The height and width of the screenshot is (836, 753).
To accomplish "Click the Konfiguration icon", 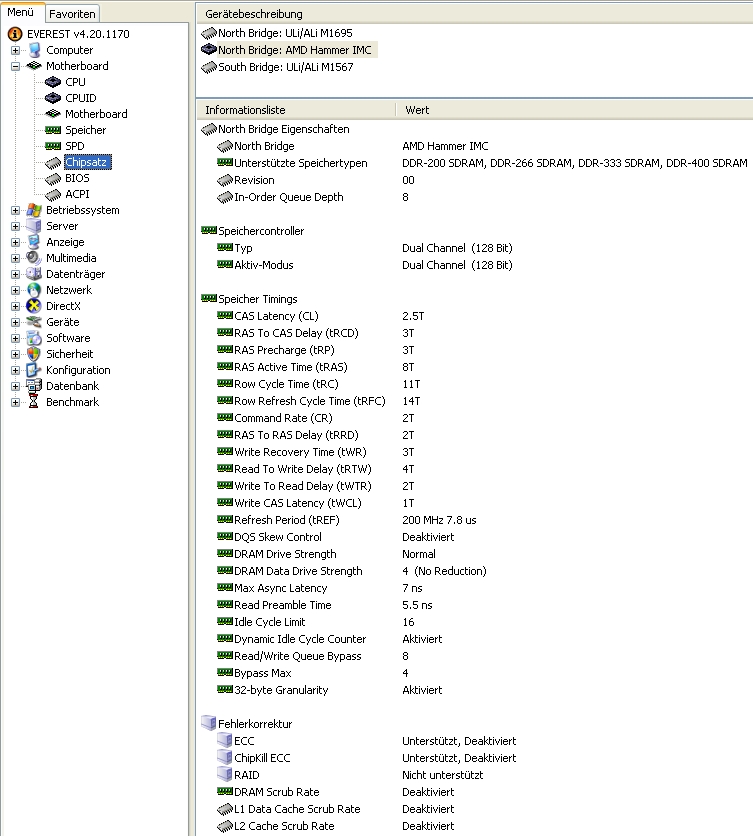I will 34,370.
